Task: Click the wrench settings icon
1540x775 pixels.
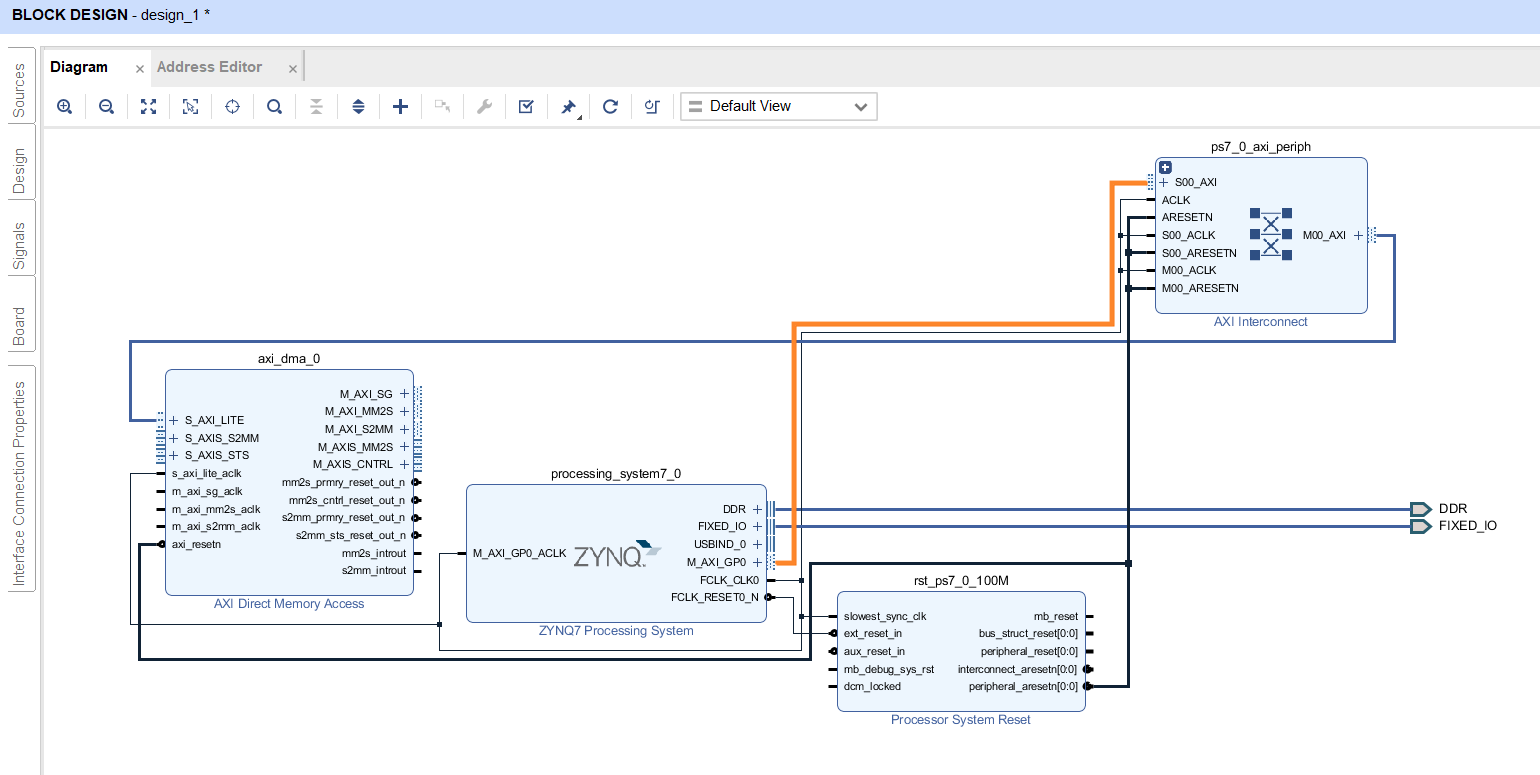Action: click(485, 106)
